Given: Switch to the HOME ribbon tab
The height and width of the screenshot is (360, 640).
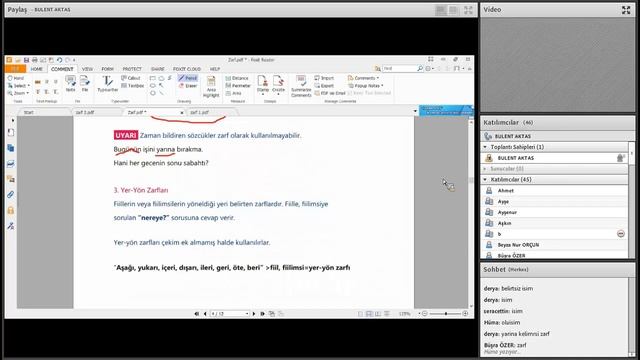Looking at the screenshot, I should [x=36, y=69].
